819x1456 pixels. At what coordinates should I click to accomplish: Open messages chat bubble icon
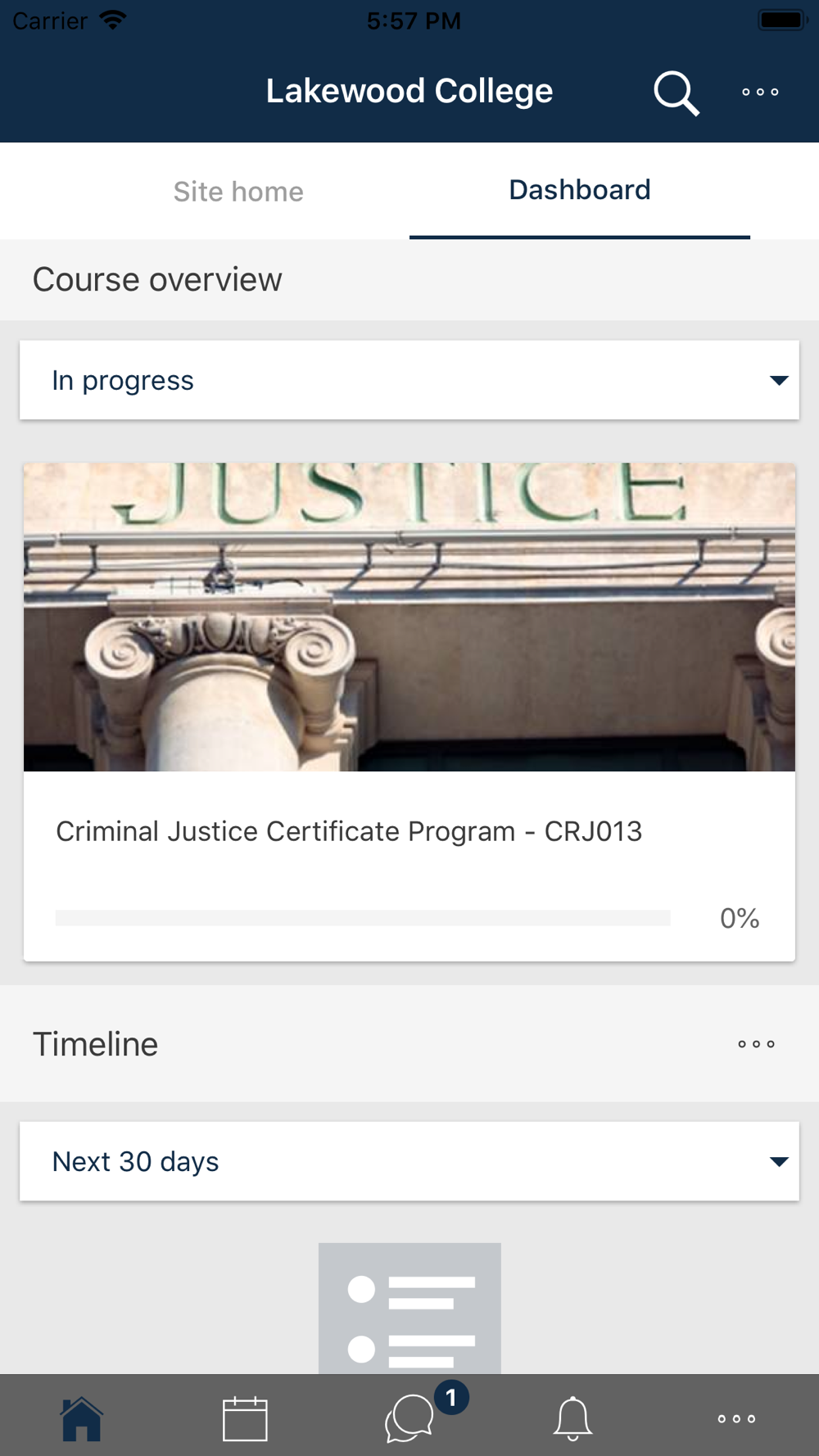(409, 1419)
